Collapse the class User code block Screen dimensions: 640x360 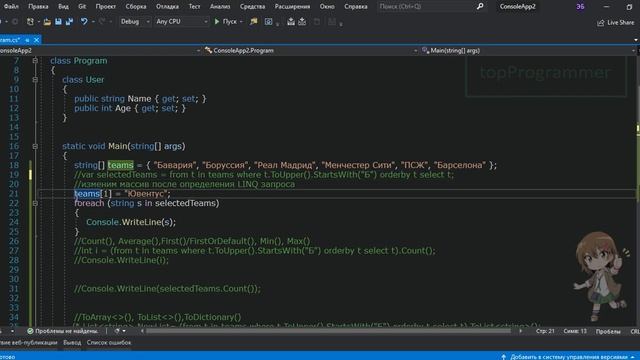click(35, 80)
